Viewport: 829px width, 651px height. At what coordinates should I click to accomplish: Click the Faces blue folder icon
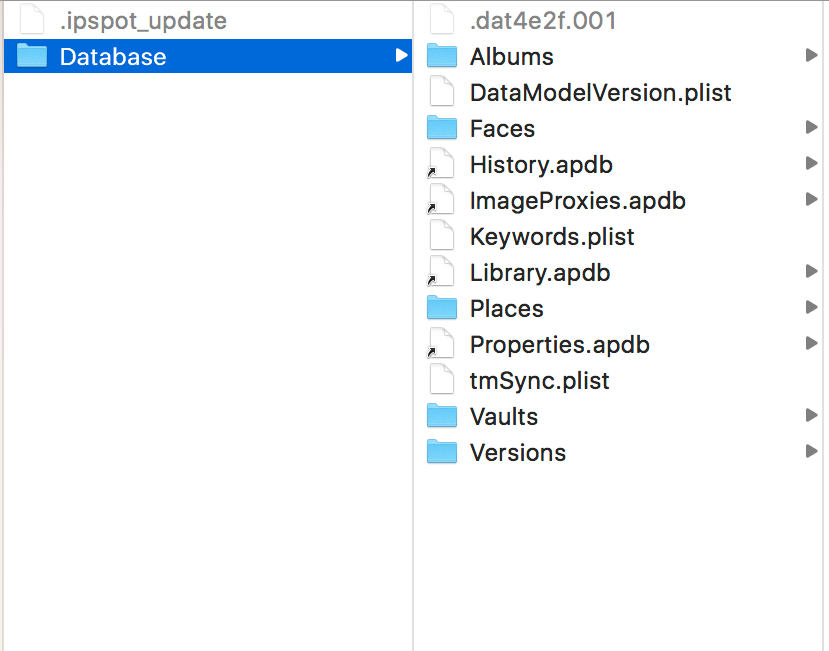[x=441, y=128]
